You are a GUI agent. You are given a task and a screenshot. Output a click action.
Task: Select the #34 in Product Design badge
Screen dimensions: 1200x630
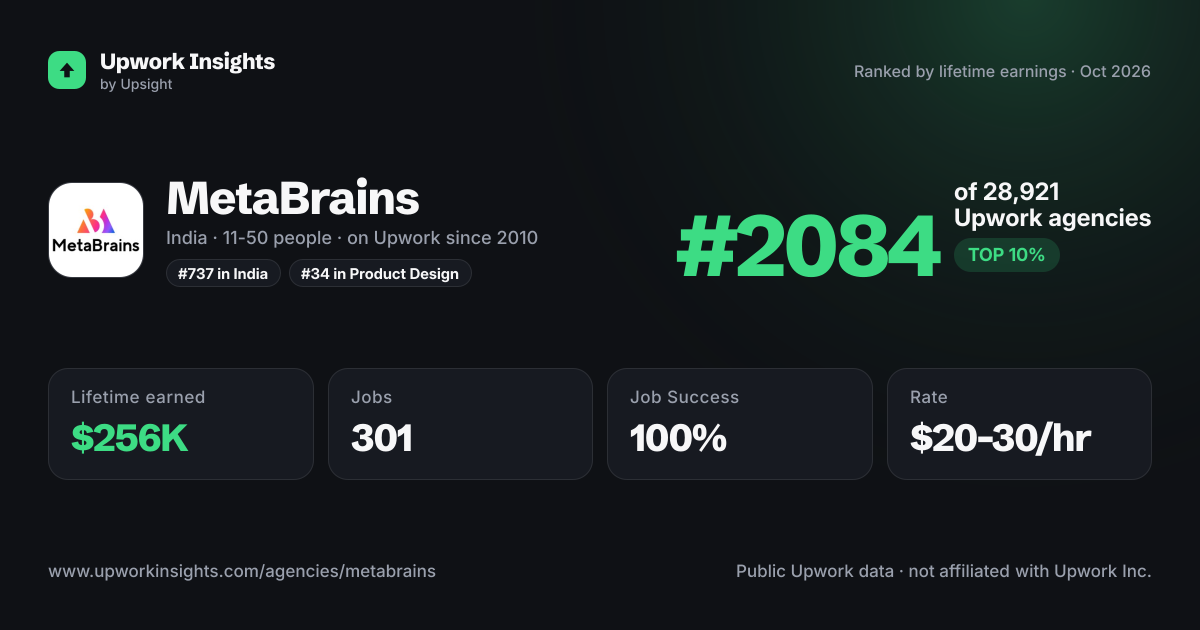coord(380,273)
